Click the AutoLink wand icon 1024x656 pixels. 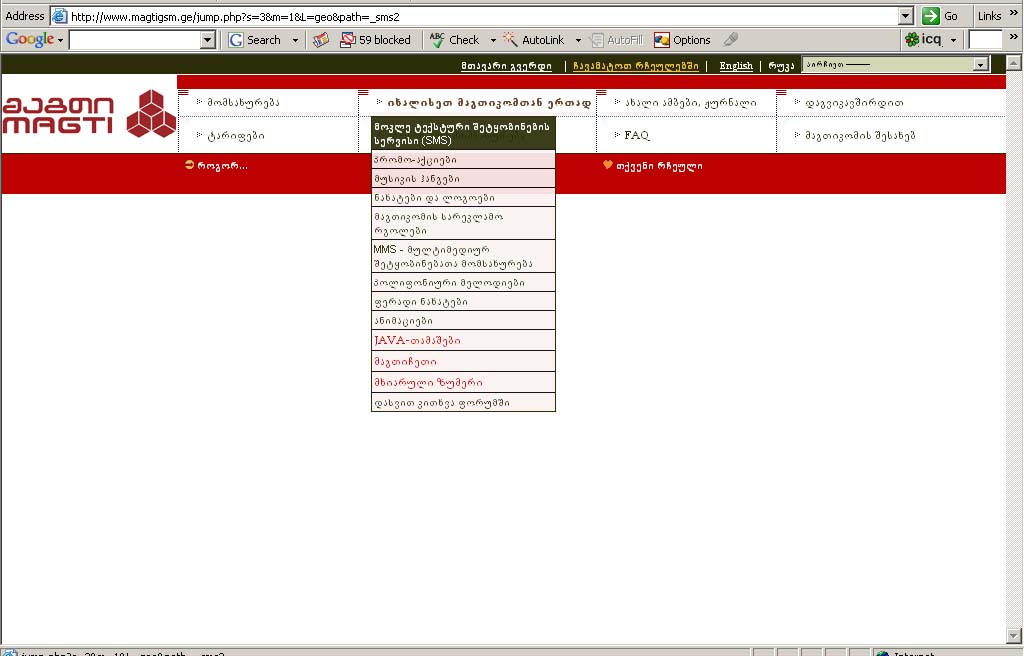(x=510, y=40)
